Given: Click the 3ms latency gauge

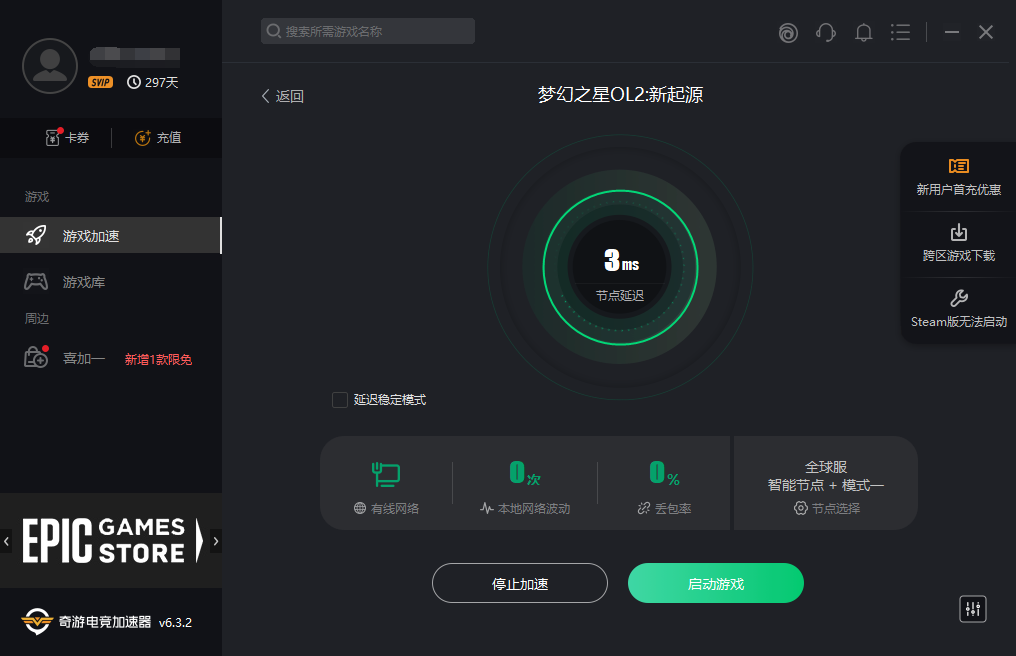Looking at the screenshot, I should pyautogui.click(x=620, y=267).
